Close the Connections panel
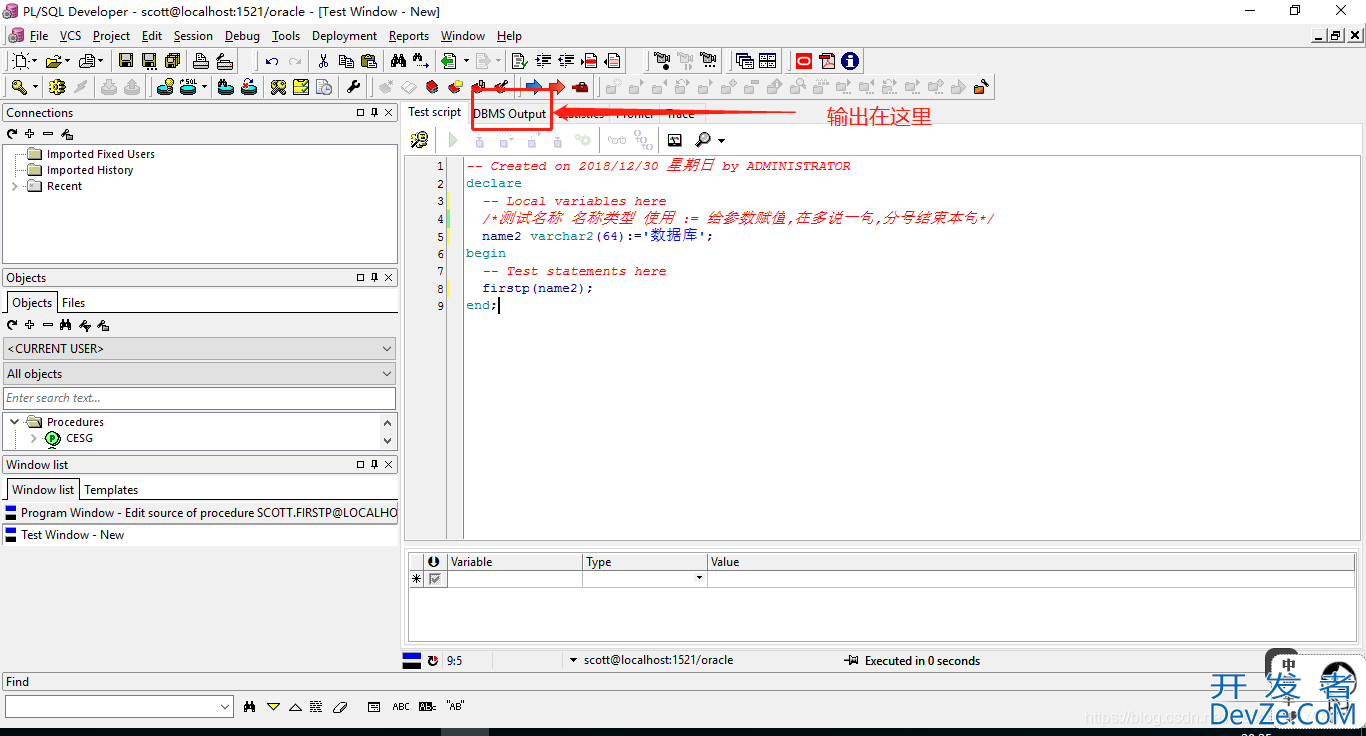Screen dimensions: 1366x736 (x=389, y=113)
